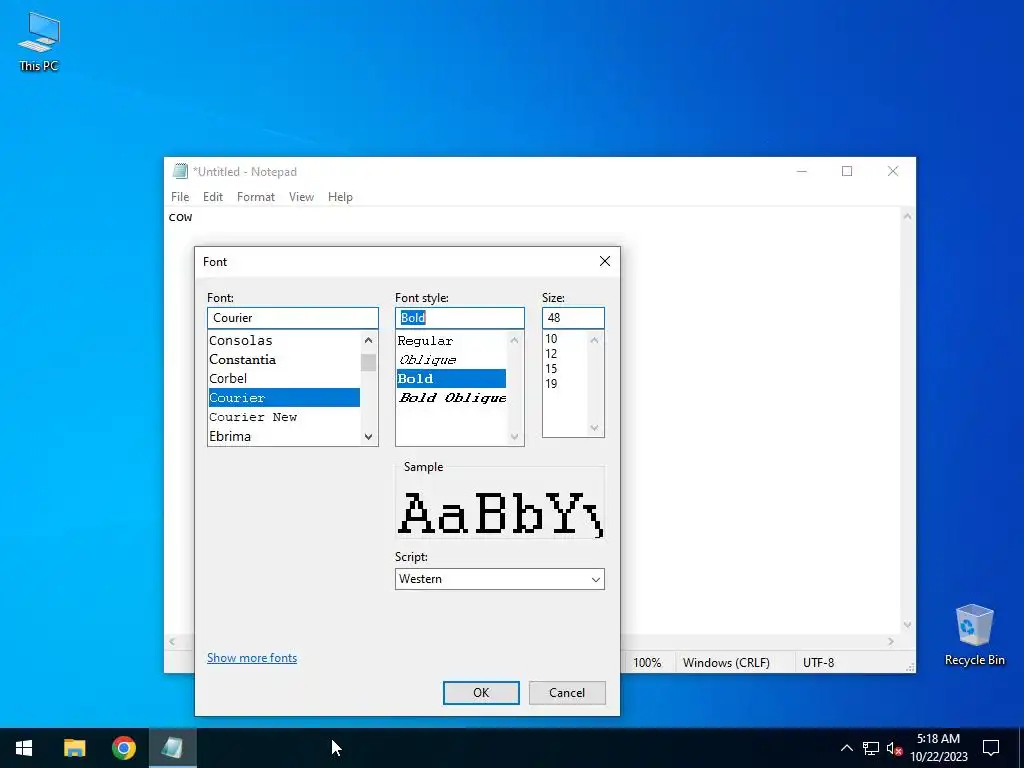The width and height of the screenshot is (1024, 768).
Task: Click the muted volume tray icon
Action: 894,748
